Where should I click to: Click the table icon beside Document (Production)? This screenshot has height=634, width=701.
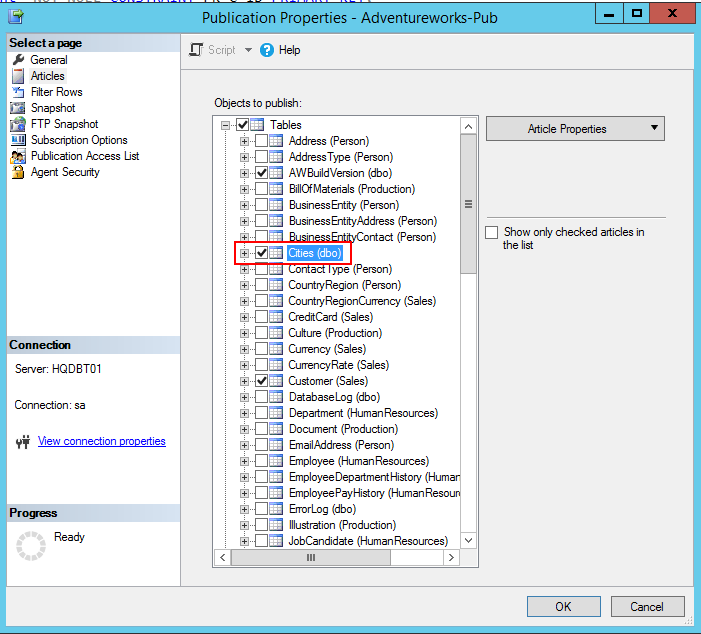276,429
